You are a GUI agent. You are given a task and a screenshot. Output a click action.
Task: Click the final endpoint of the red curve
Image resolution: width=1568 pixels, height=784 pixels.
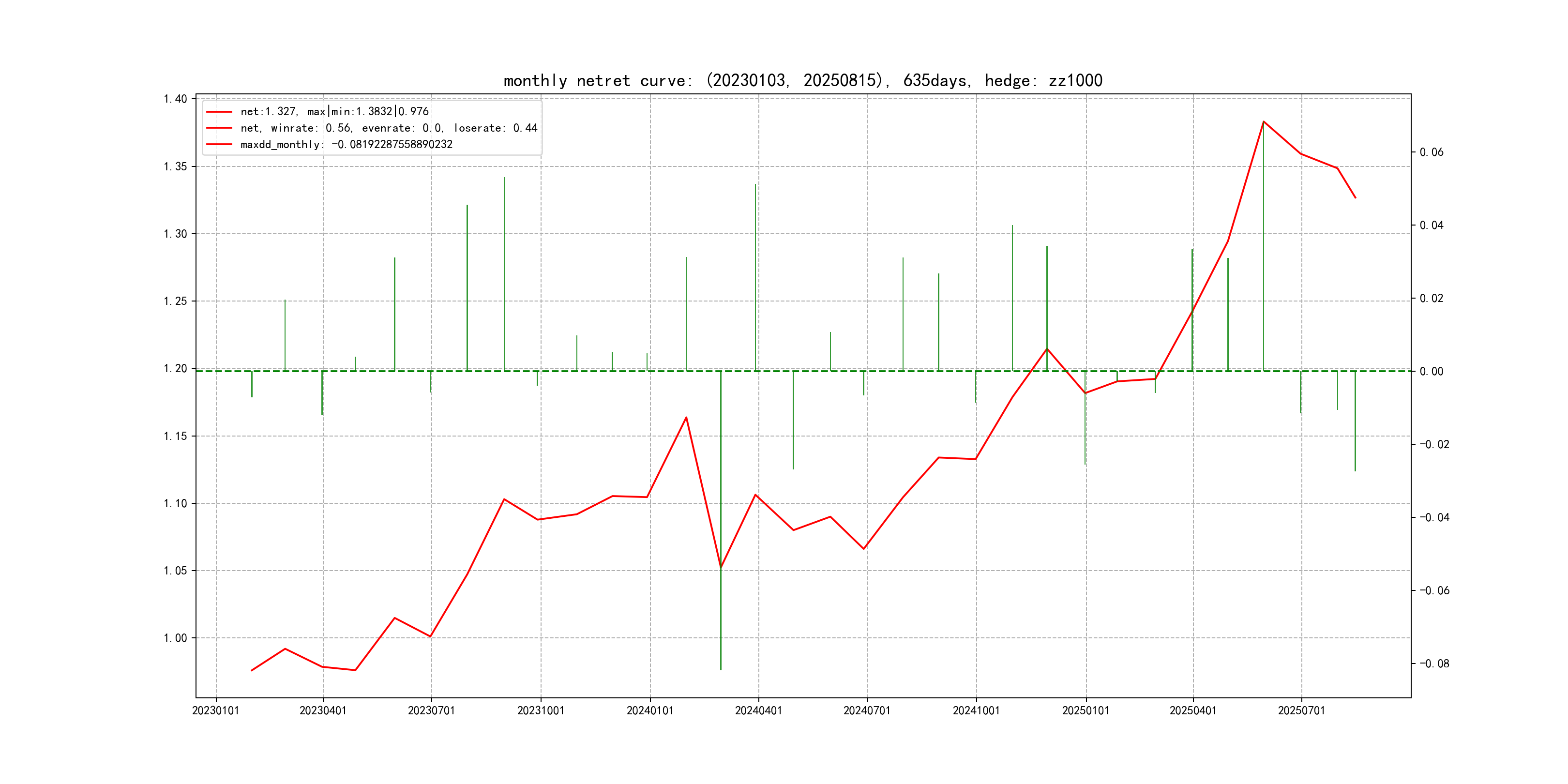click(1355, 198)
